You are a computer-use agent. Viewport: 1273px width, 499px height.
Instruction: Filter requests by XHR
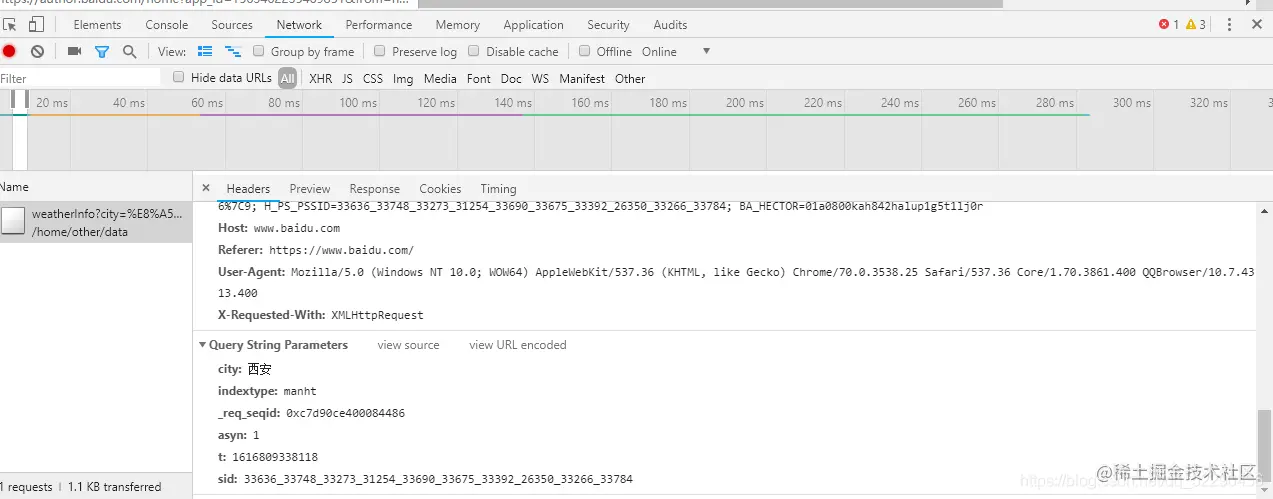(x=321, y=78)
